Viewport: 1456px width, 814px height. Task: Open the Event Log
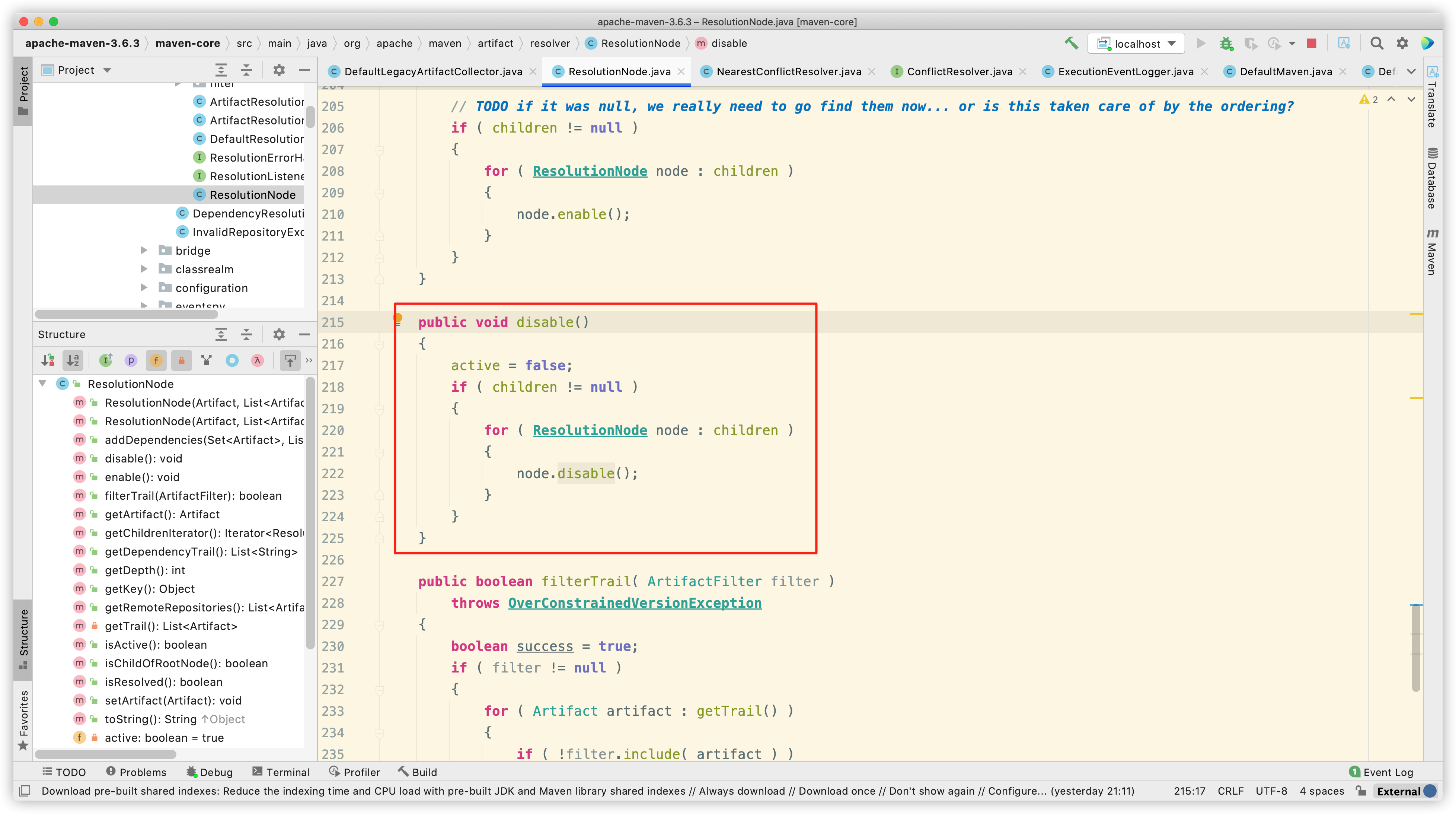1382,772
